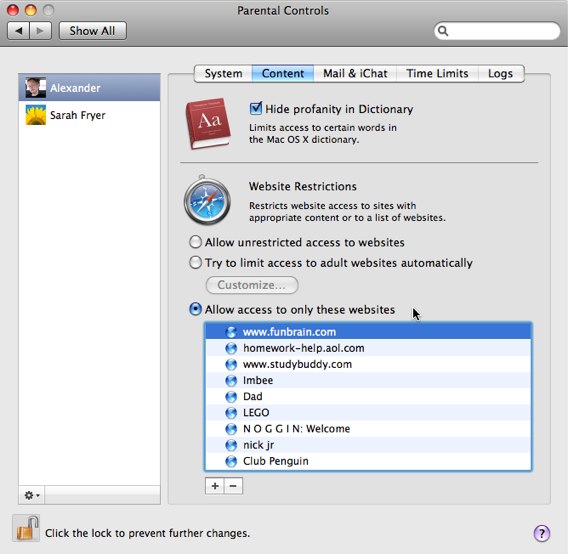Open help with the question mark button
Viewport: 568px width, 554px height.
542,533
